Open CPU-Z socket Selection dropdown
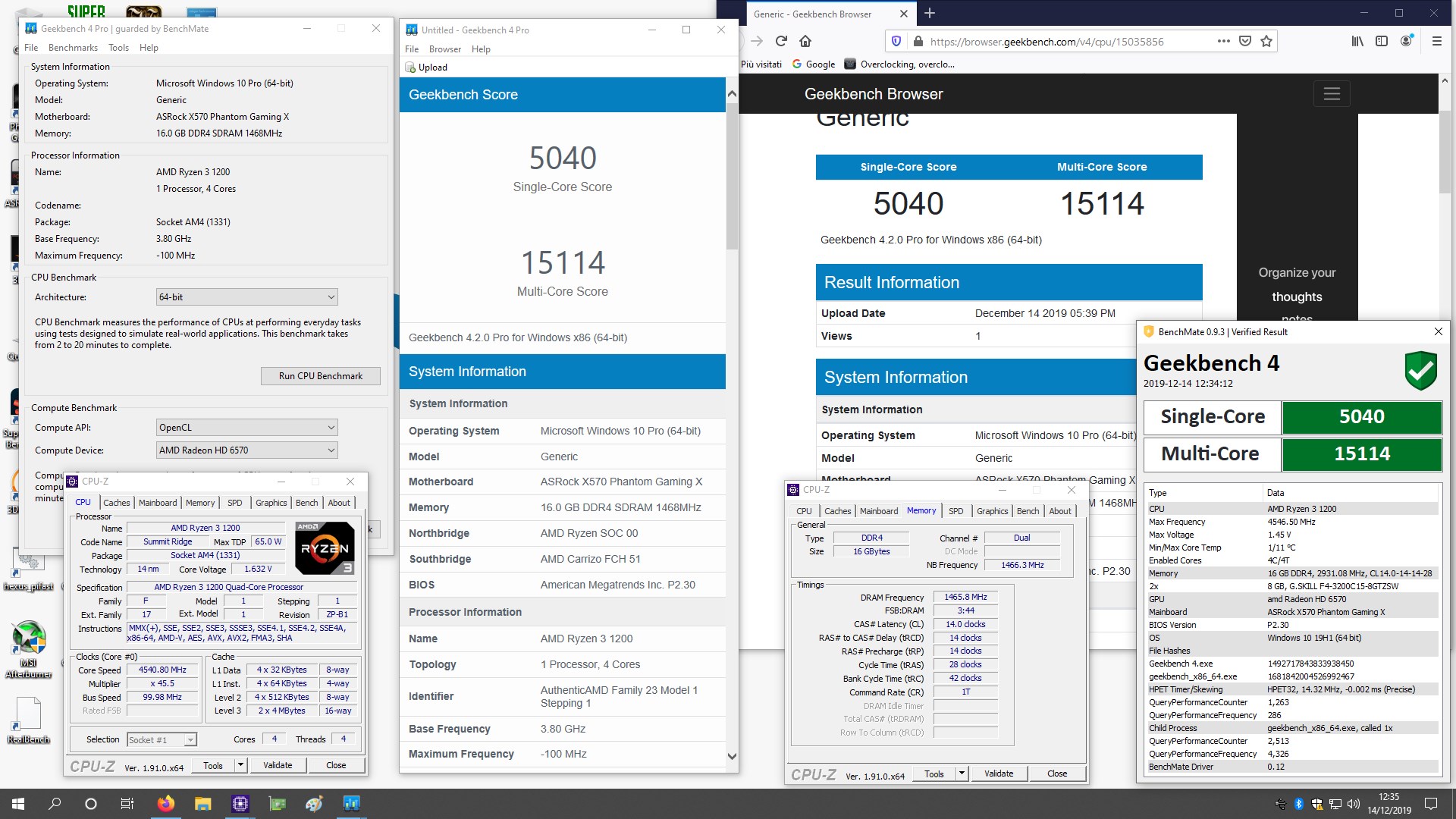The width and height of the screenshot is (1456, 819). pos(162,739)
